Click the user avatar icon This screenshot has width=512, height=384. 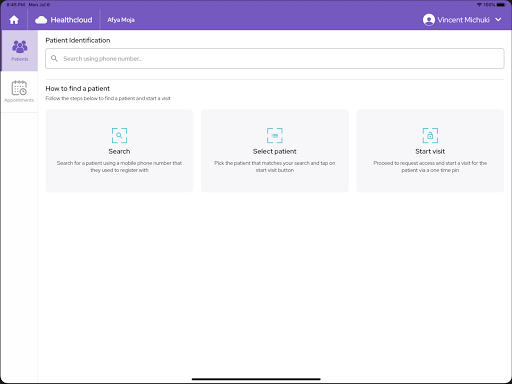pyautogui.click(x=429, y=20)
